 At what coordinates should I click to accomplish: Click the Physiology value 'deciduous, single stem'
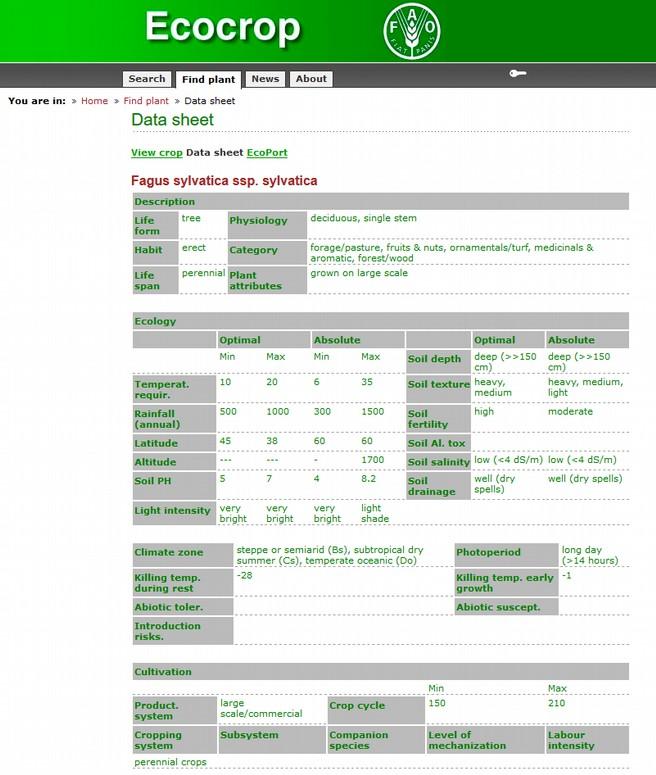(363, 218)
